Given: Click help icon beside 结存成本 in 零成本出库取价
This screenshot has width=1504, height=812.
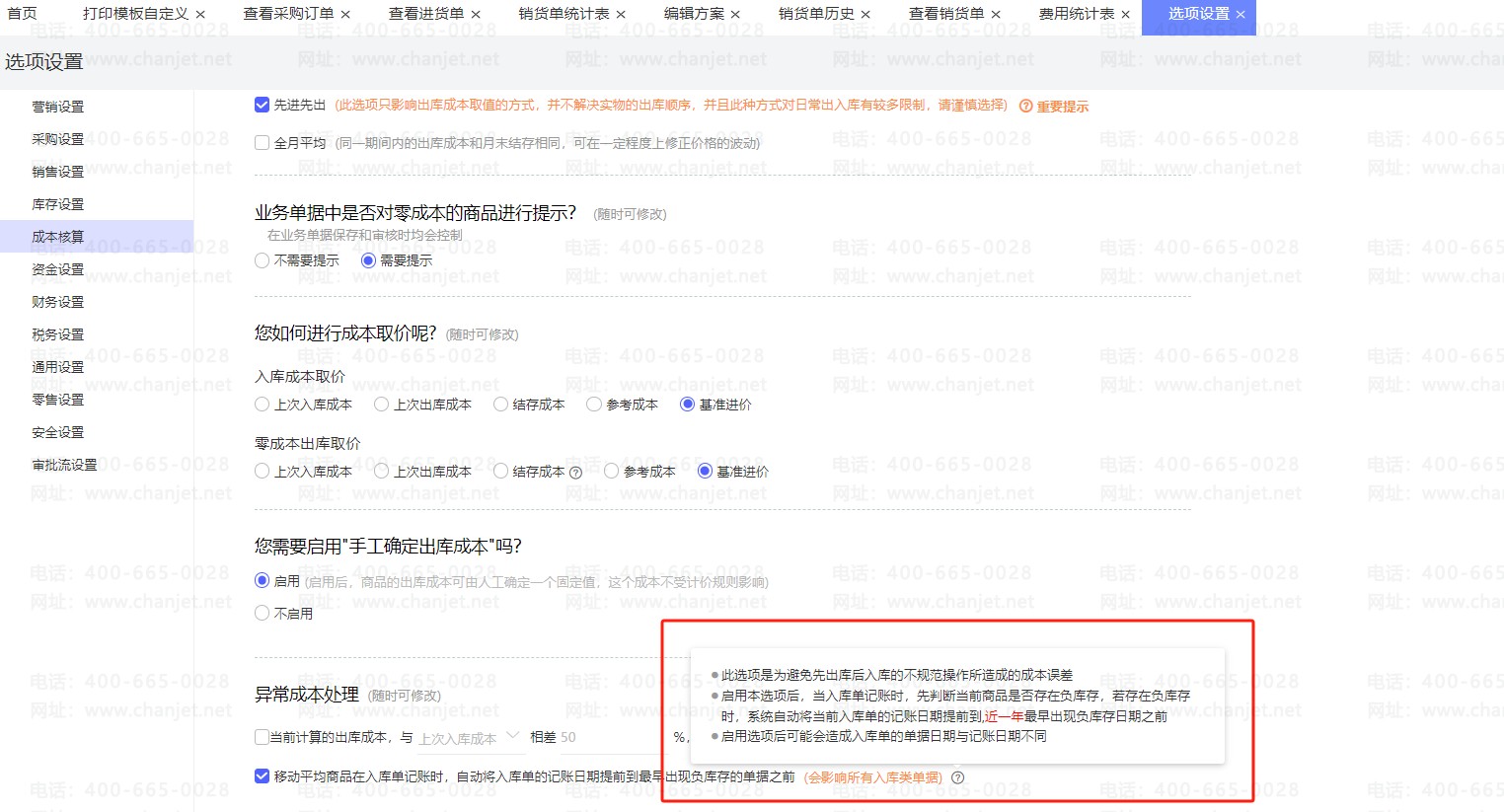Looking at the screenshot, I should 575,473.
